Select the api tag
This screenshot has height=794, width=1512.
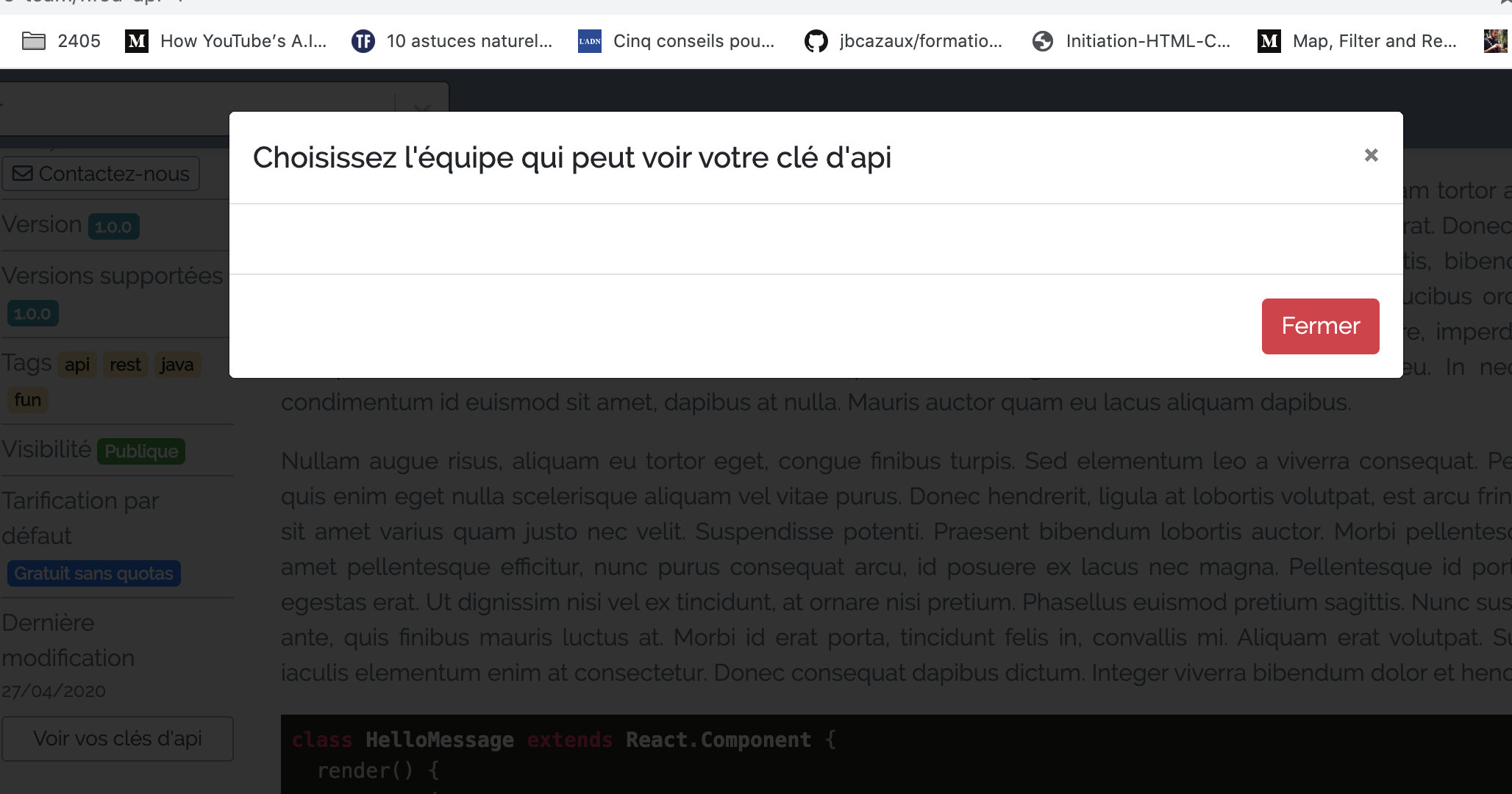pos(76,364)
